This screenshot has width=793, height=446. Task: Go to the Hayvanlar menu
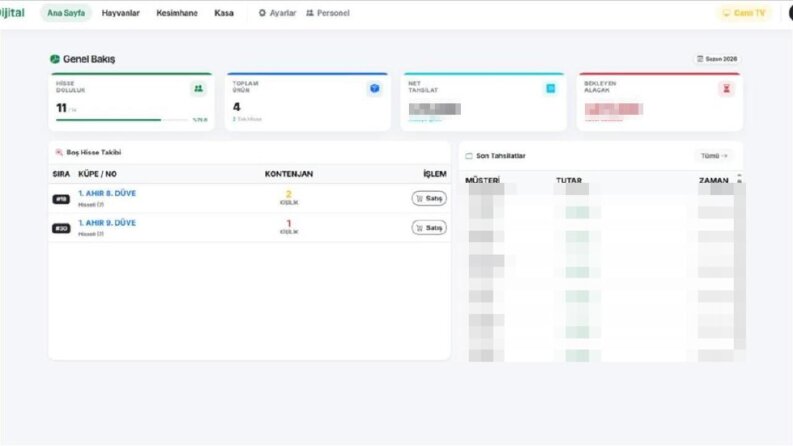[120, 13]
